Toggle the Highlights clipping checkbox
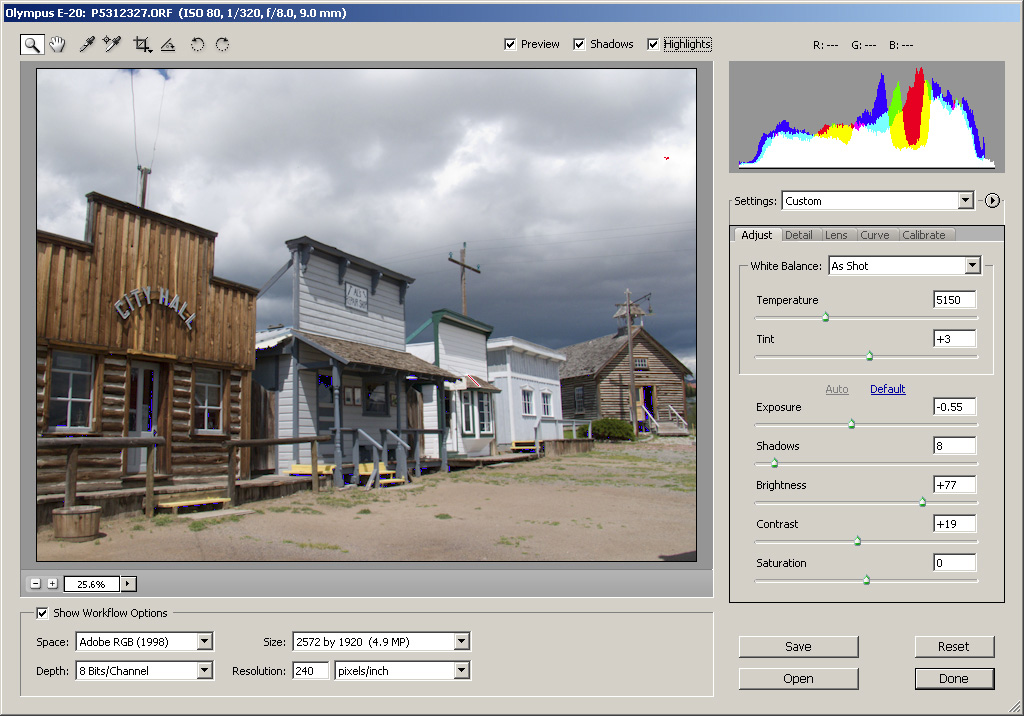Screen dimensions: 1024x716 [x=654, y=44]
